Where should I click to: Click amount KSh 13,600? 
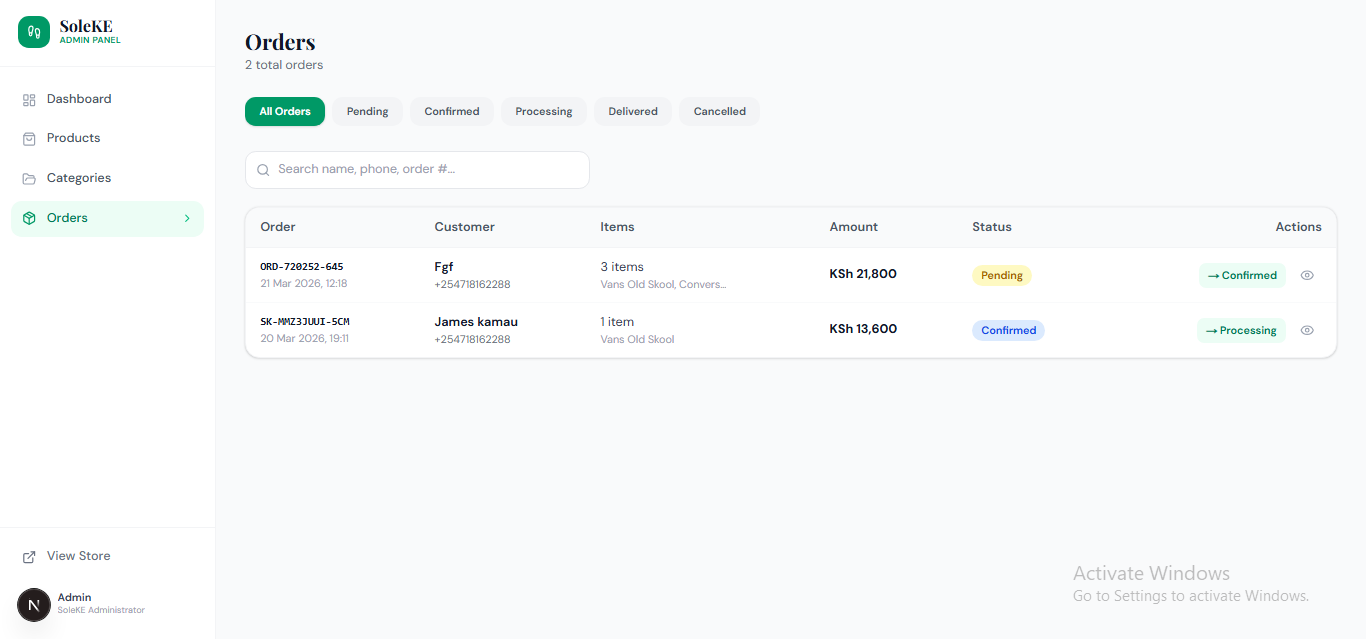click(863, 329)
